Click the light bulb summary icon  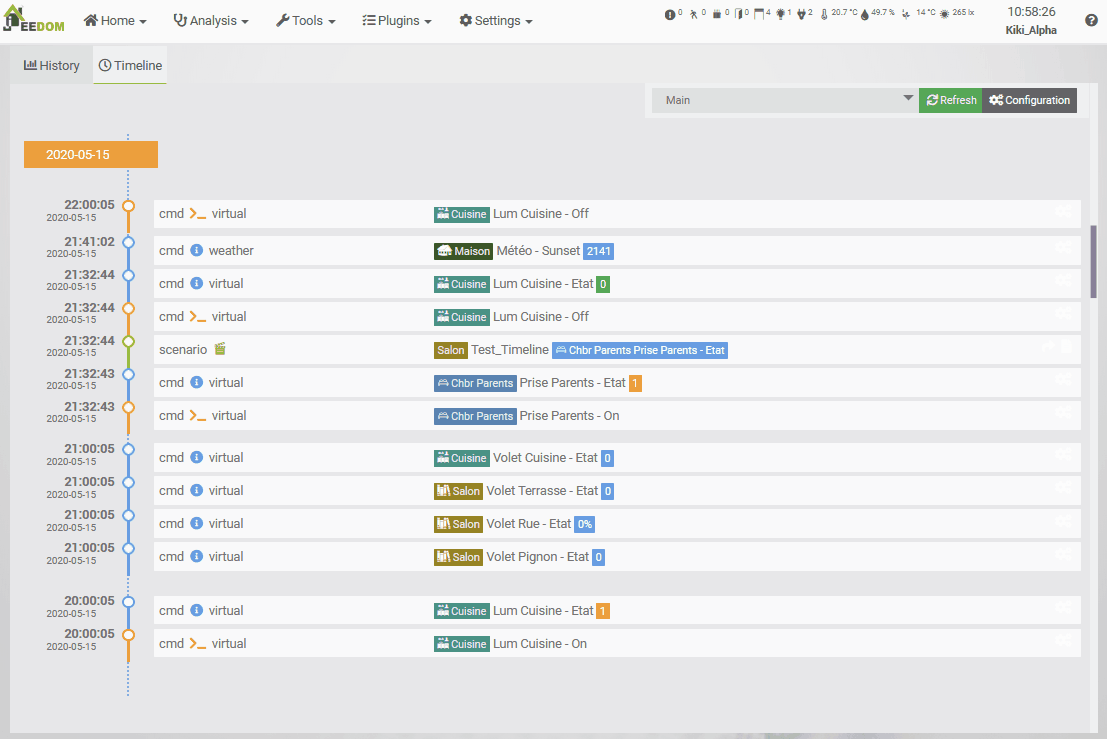pyautogui.click(x=781, y=14)
